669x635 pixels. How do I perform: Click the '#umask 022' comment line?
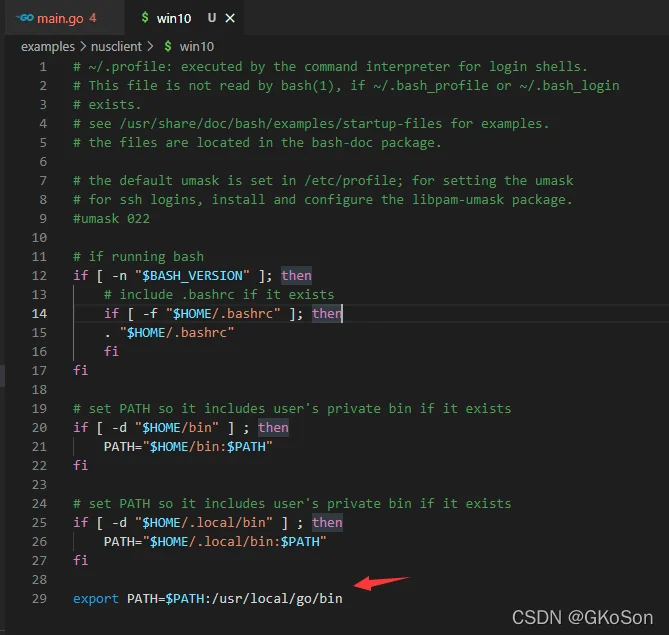[x=111, y=219]
